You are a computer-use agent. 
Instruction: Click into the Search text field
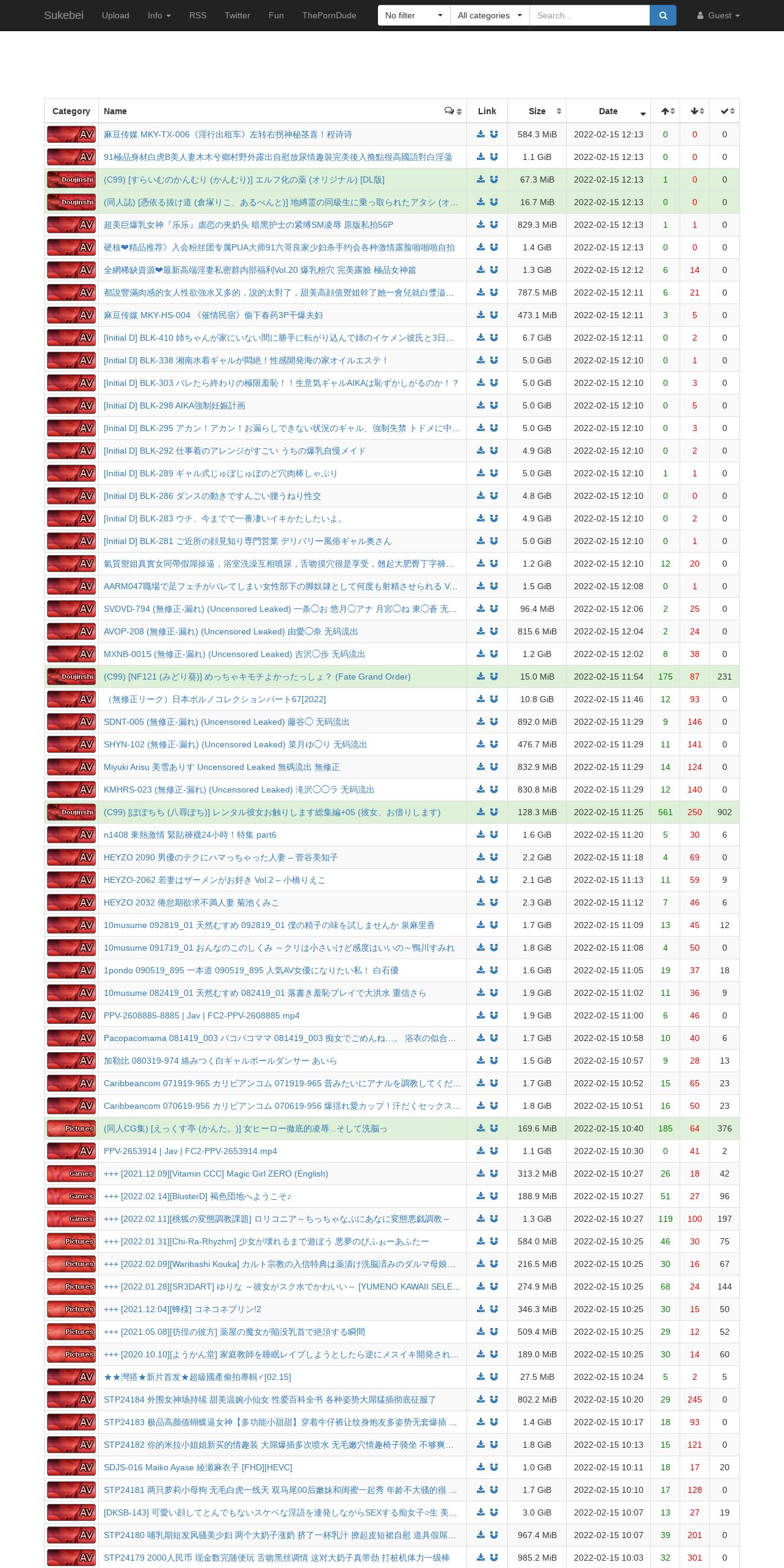pos(589,15)
